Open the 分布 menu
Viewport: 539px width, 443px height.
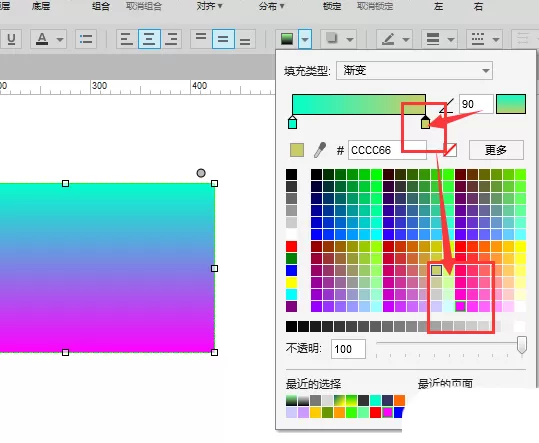click(272, 6)
